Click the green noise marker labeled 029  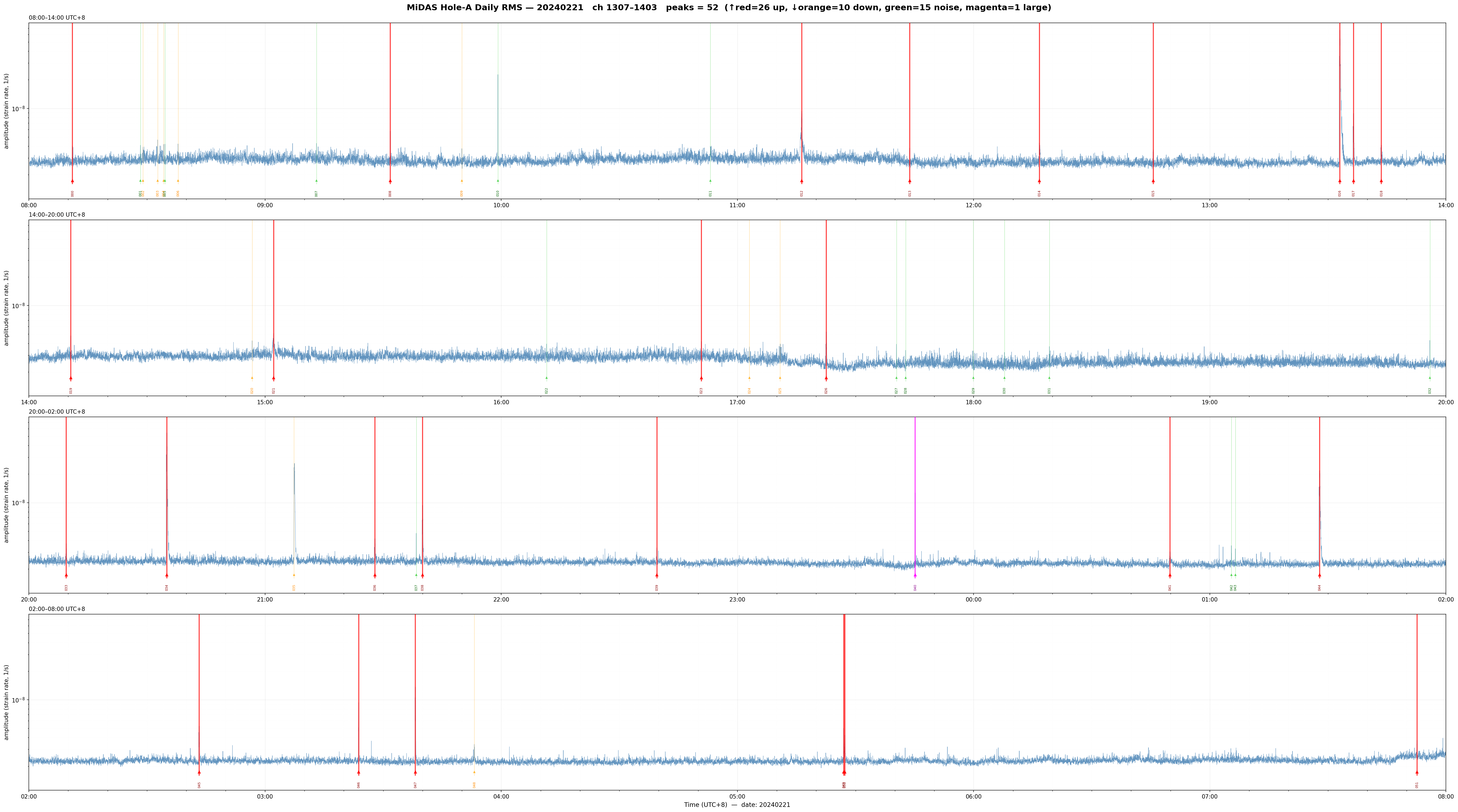pyautogui.click(x=974, y=378)
